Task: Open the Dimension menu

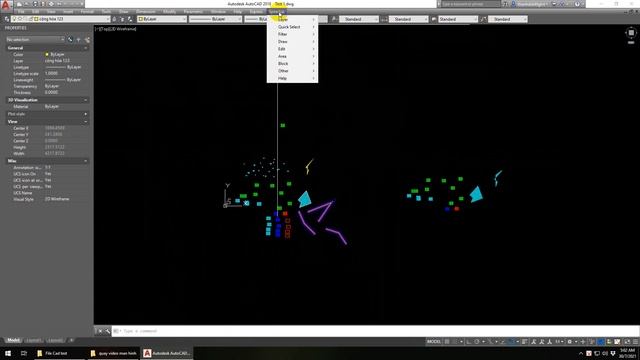Action: pyautogui.click(x=146, y=12)
